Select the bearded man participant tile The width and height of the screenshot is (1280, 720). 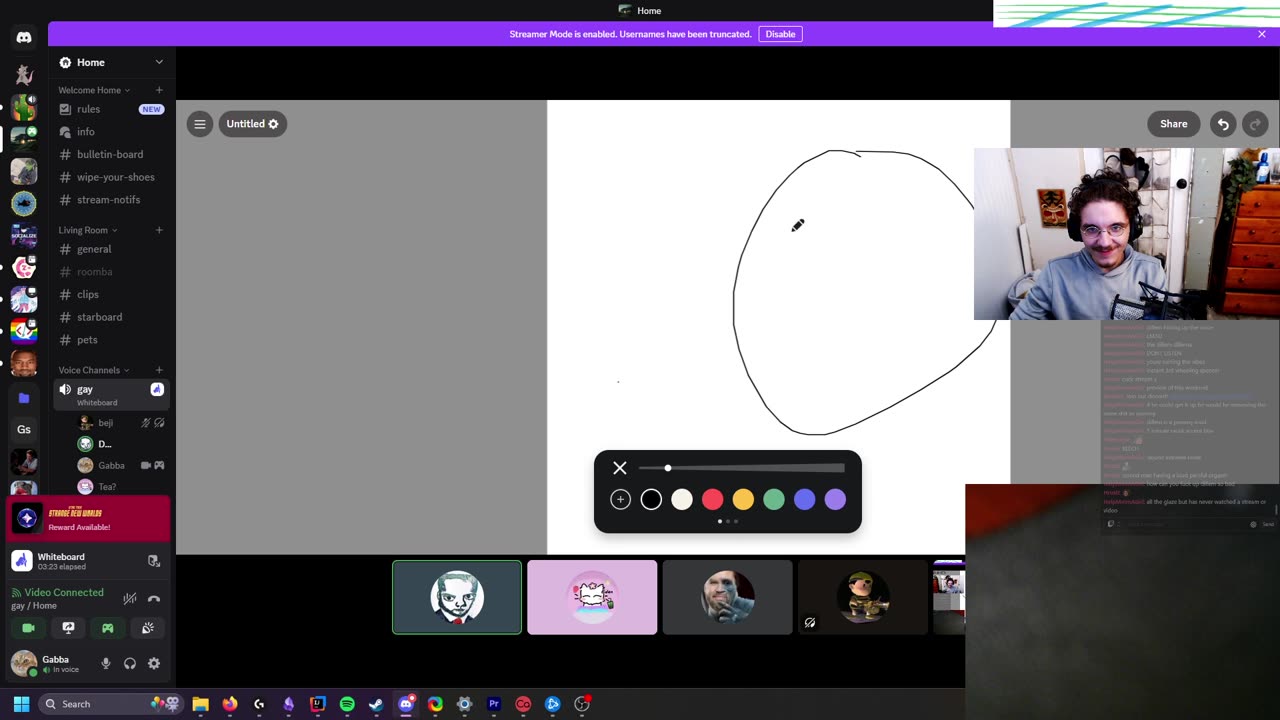[727, 597]
